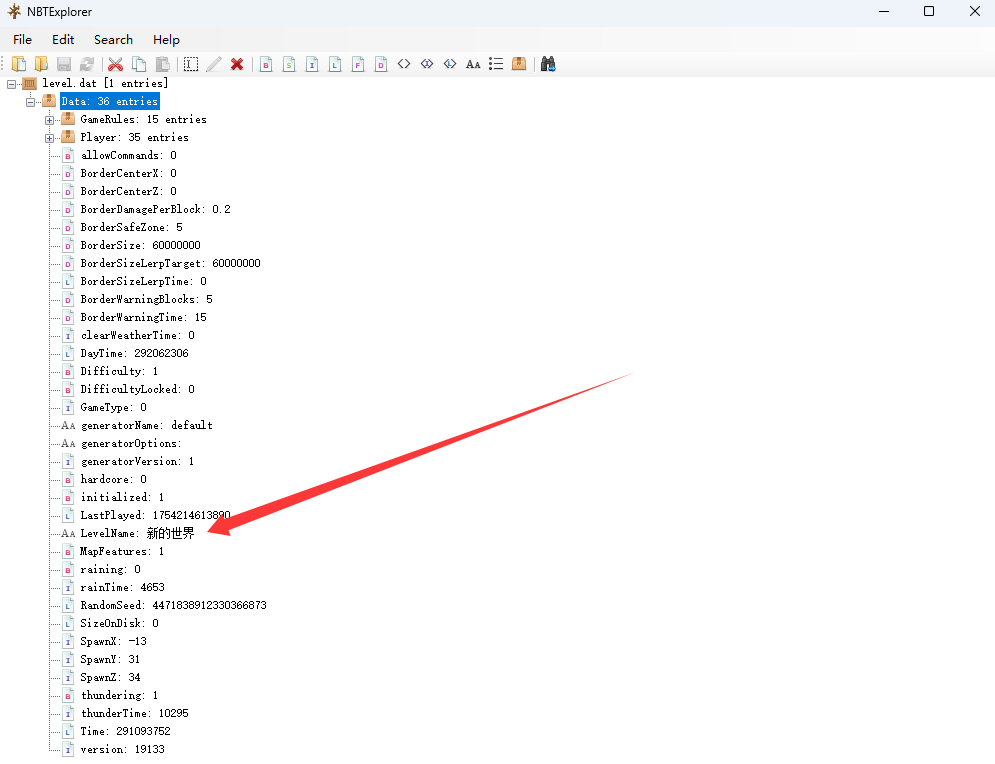Open the Help menu

(166, 39)
